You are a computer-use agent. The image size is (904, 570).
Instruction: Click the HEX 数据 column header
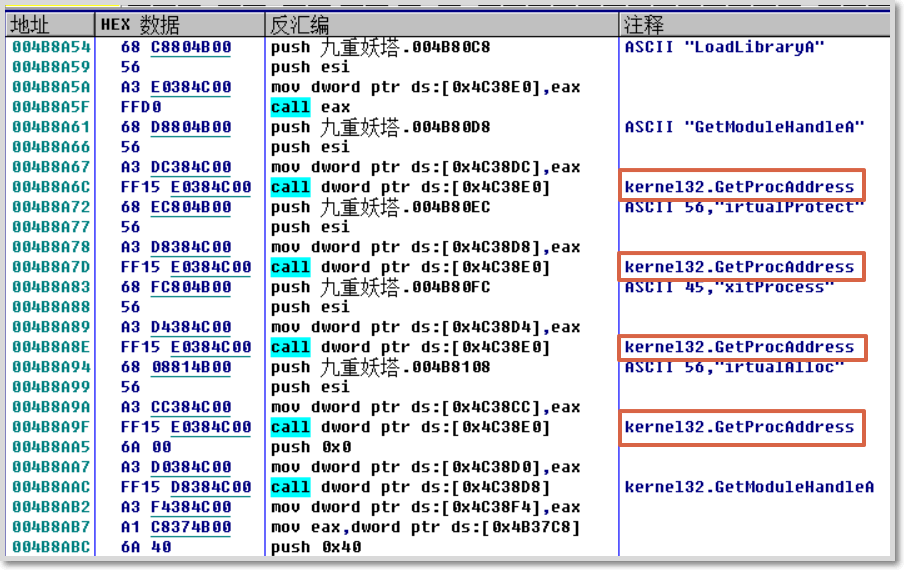pos(179,25)
